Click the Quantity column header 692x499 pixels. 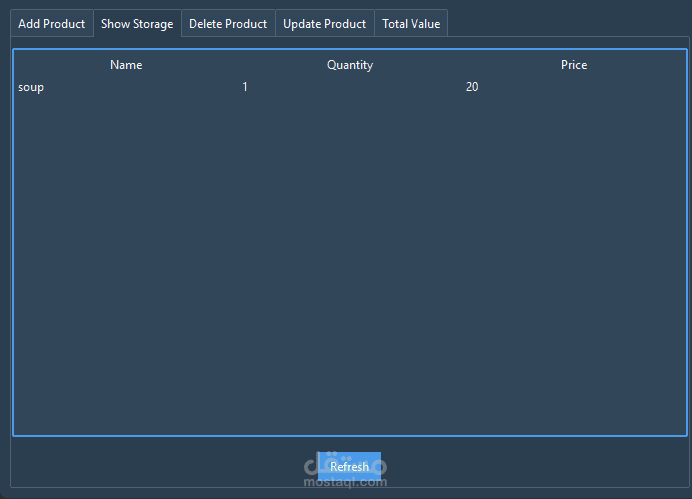tap(350, 65)
